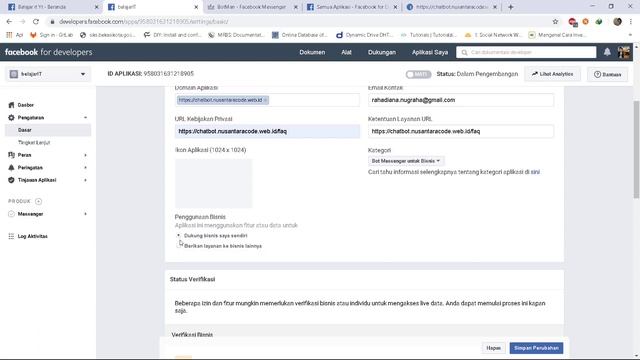640x360 pixels.
Task: Open the MRBS Documentation bookmark
Action: pos(236,35)
